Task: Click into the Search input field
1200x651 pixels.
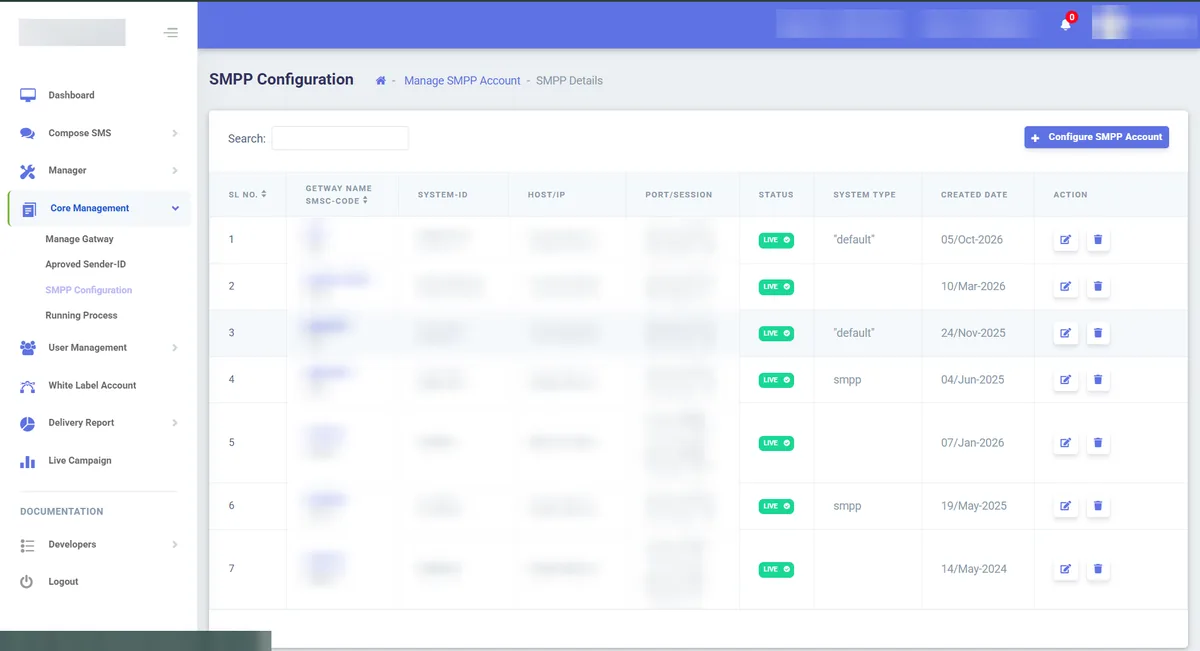Action: click(x=340, y=138)
